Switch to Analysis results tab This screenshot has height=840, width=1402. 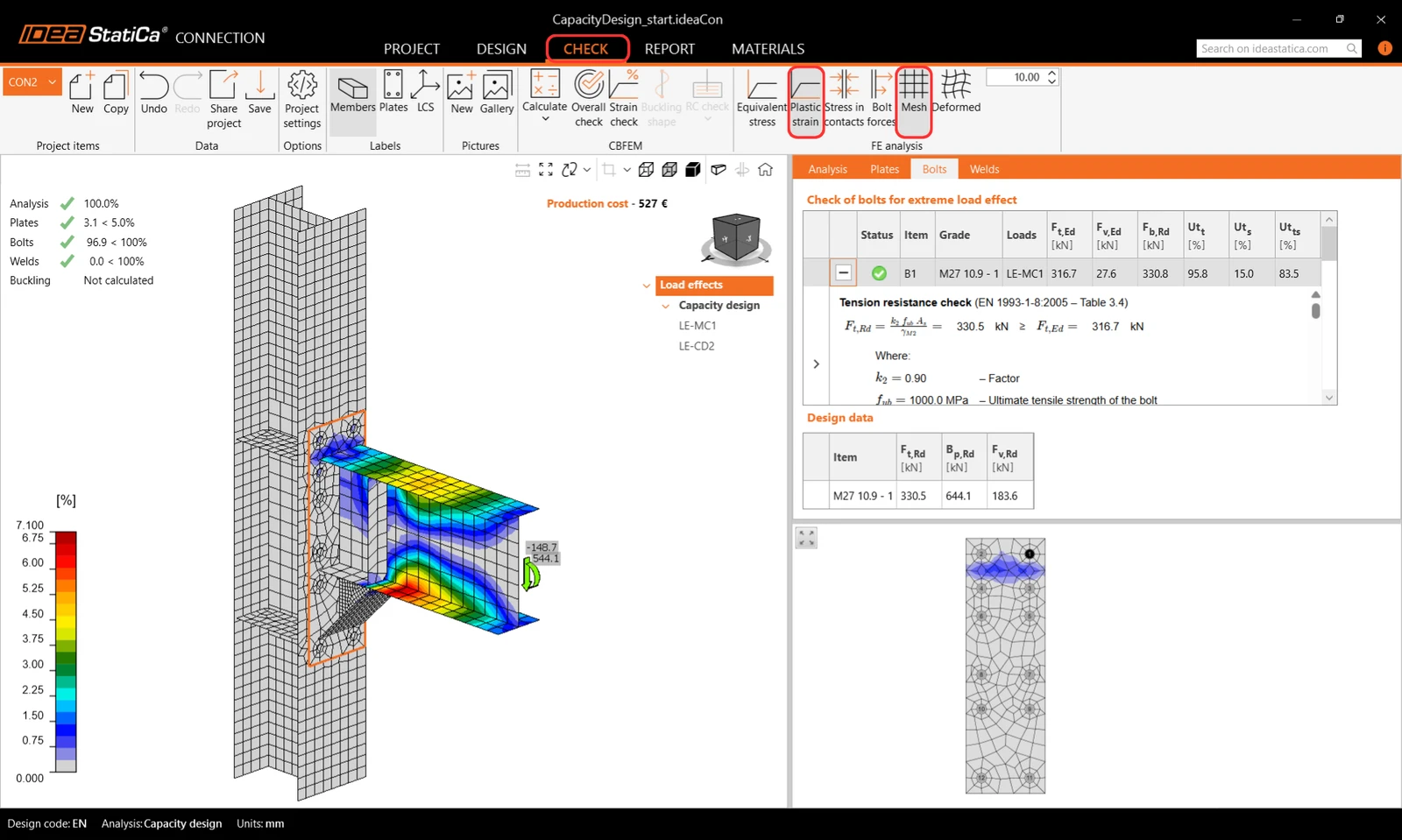pos(827,169)
